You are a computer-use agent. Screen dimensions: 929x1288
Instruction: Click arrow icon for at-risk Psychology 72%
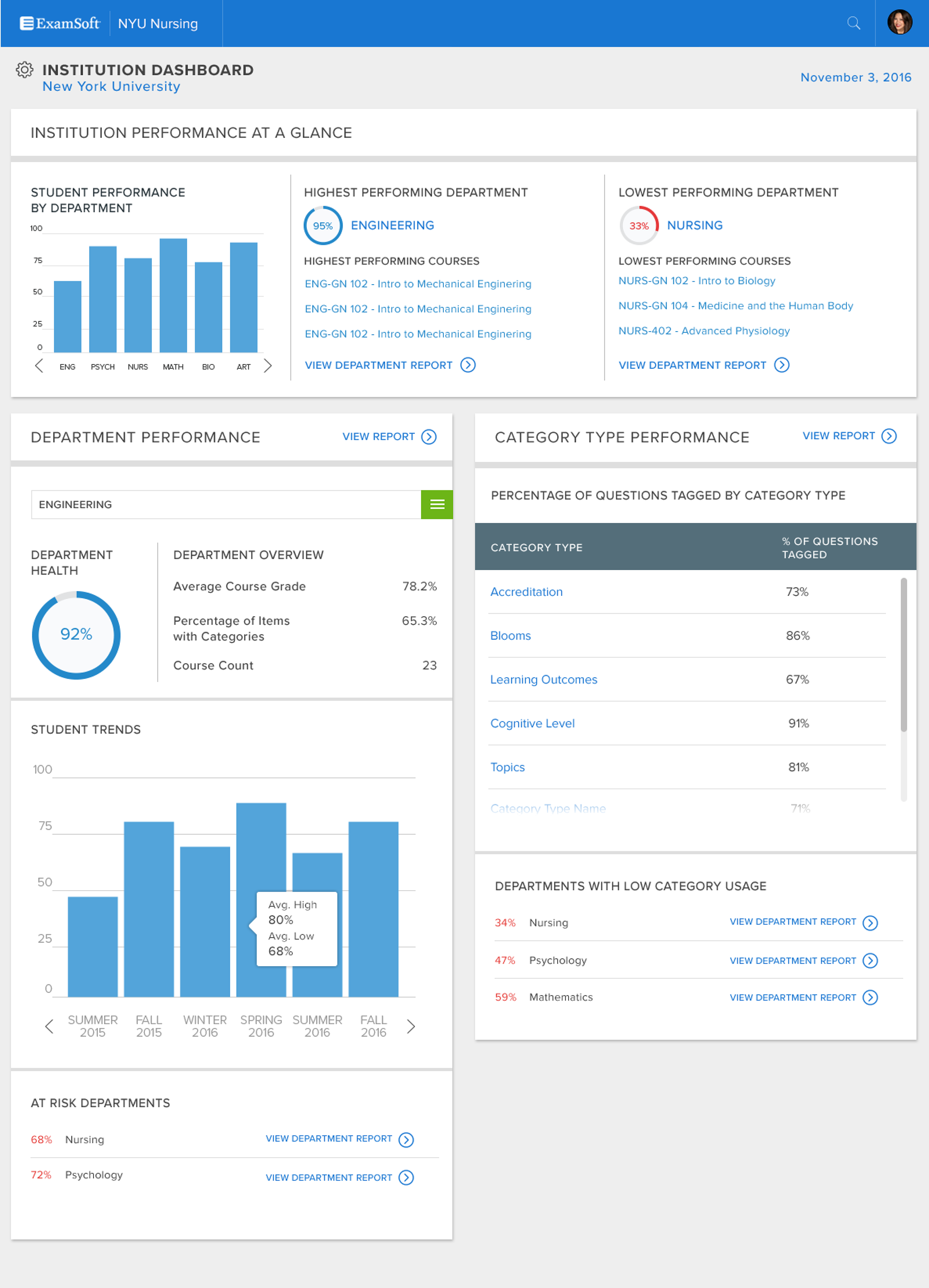pyautogui.click(x=406, y=1178)
